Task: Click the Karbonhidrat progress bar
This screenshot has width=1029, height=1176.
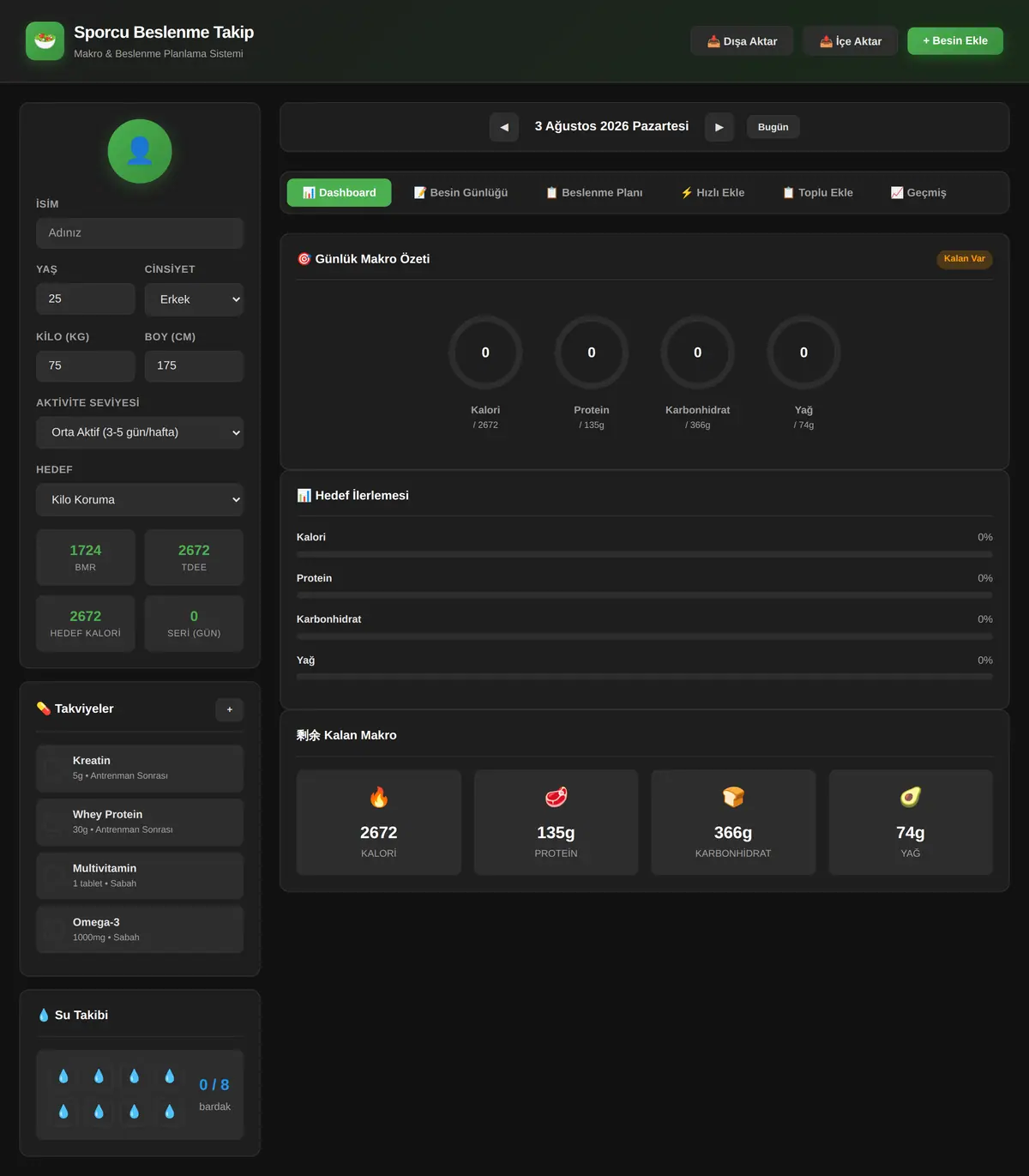Action: [x=645, y=636]
